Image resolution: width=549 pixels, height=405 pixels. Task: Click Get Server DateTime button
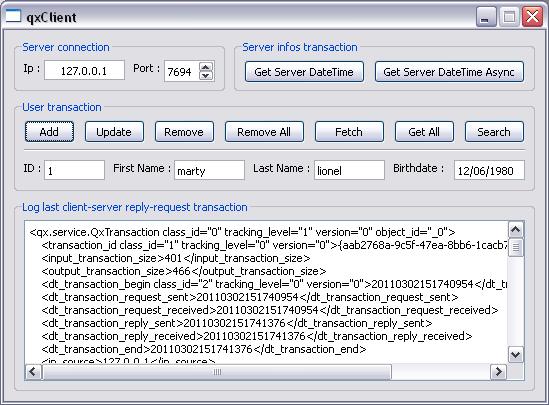point(304,72)
